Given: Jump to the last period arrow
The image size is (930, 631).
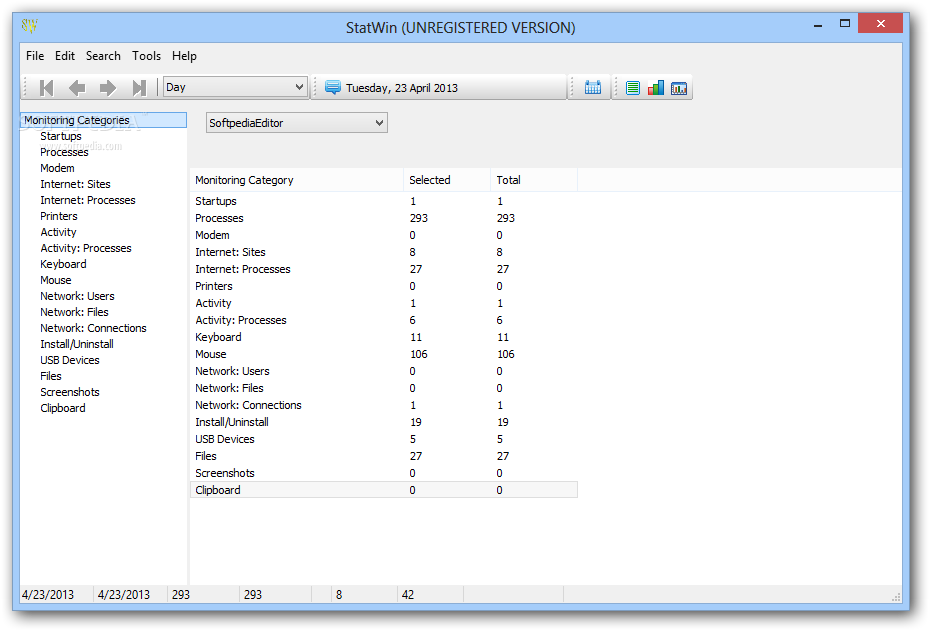Looking at the screenshot, I should (139, 88).
